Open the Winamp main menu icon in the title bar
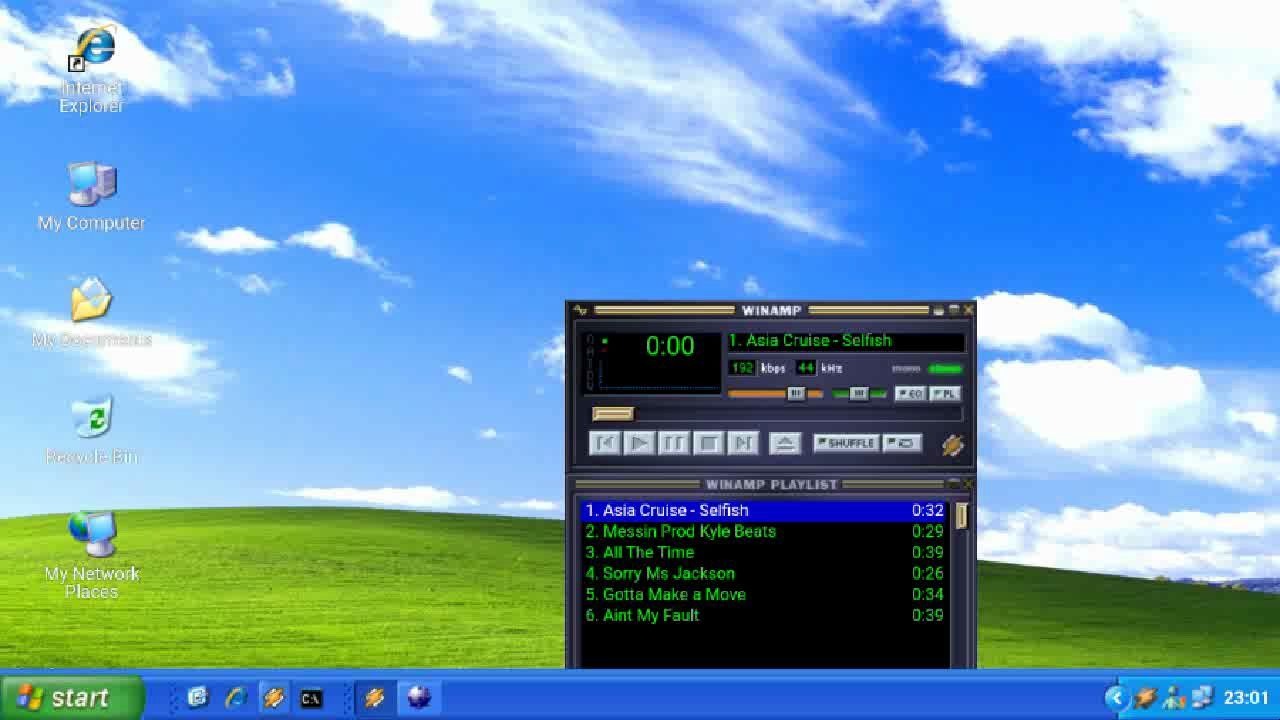The height and width of the screenshot is (720, 1280). [x=581, y=310]
